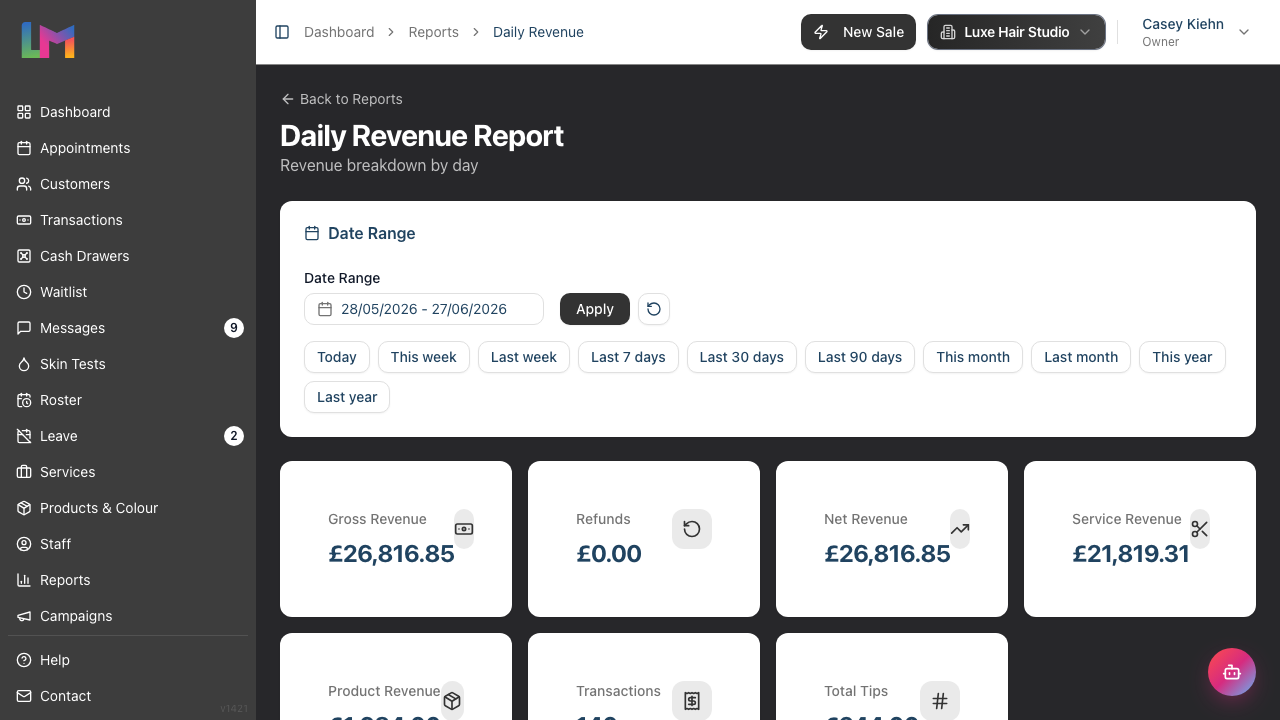Open Appointments from the sidebar
The width and height of the screenshot is (1280, 720).
click(128, 148)
